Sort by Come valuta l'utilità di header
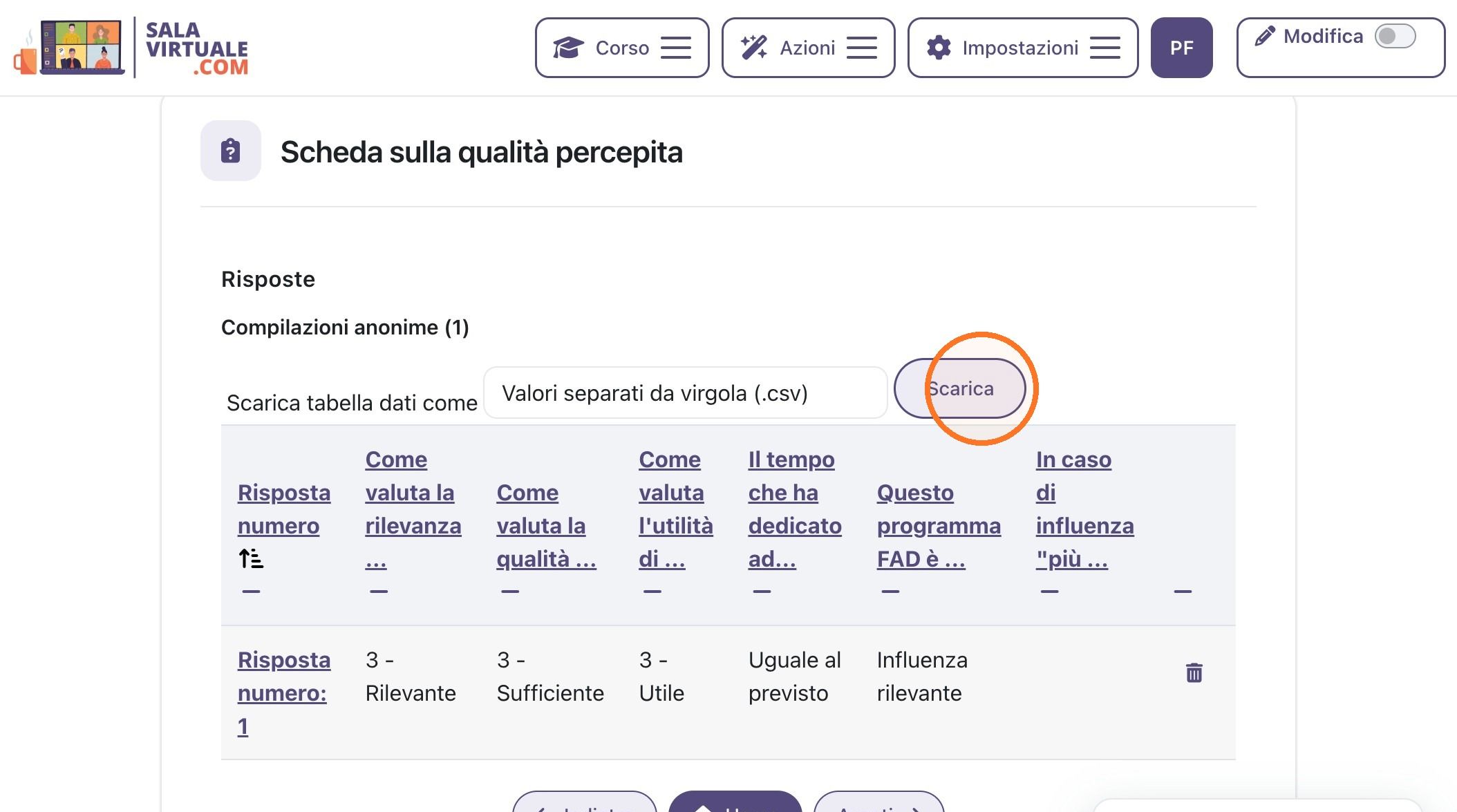 coord(675,509)
